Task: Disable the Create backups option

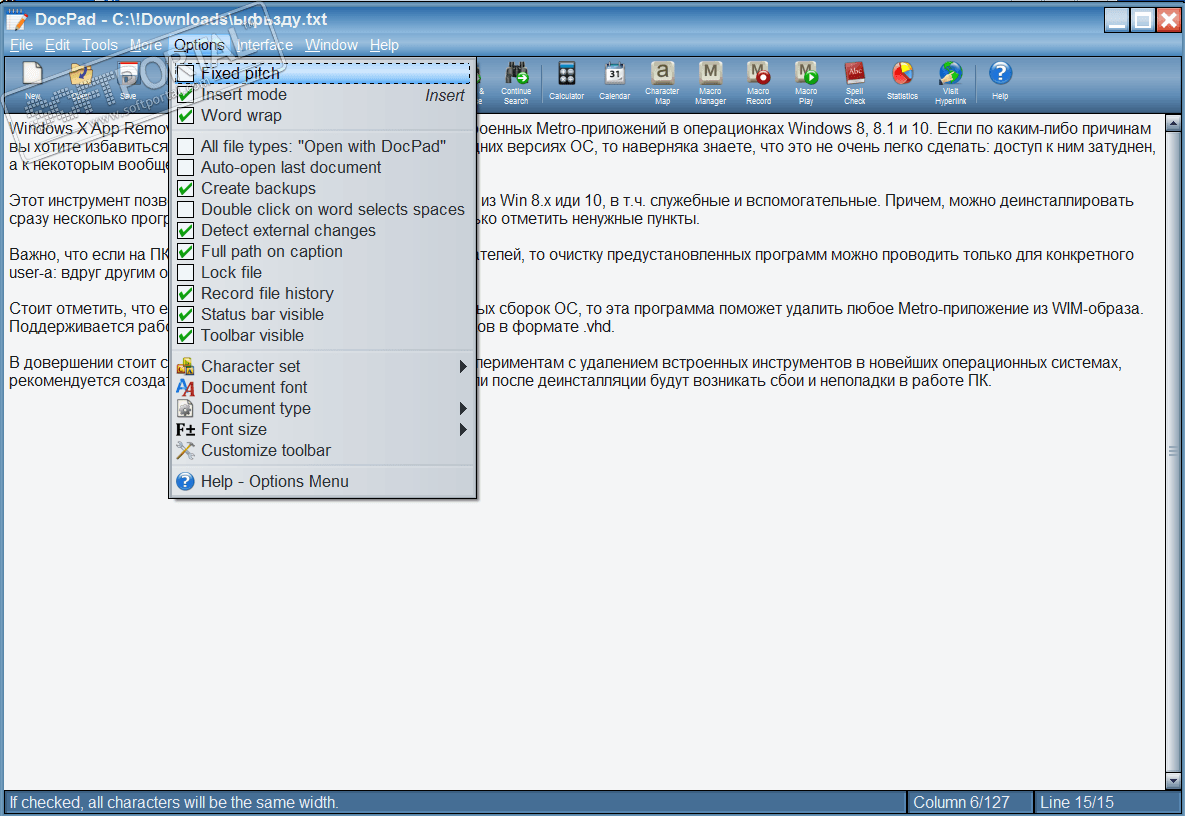Action: click(x=185, y=189)
